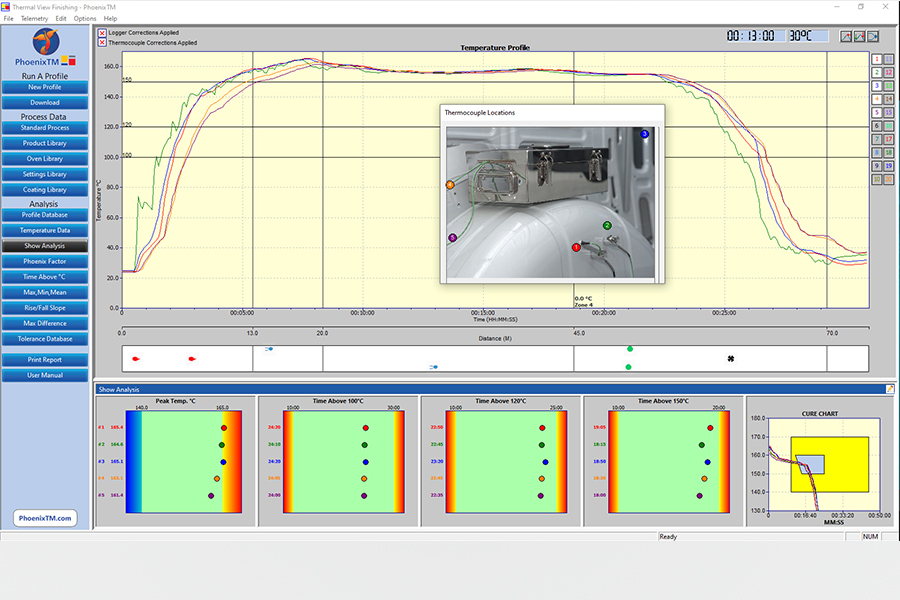Click the Thermal View app icon in title bar
The width and height of the screenshot is (900, 600).
(x=6, y=7)
